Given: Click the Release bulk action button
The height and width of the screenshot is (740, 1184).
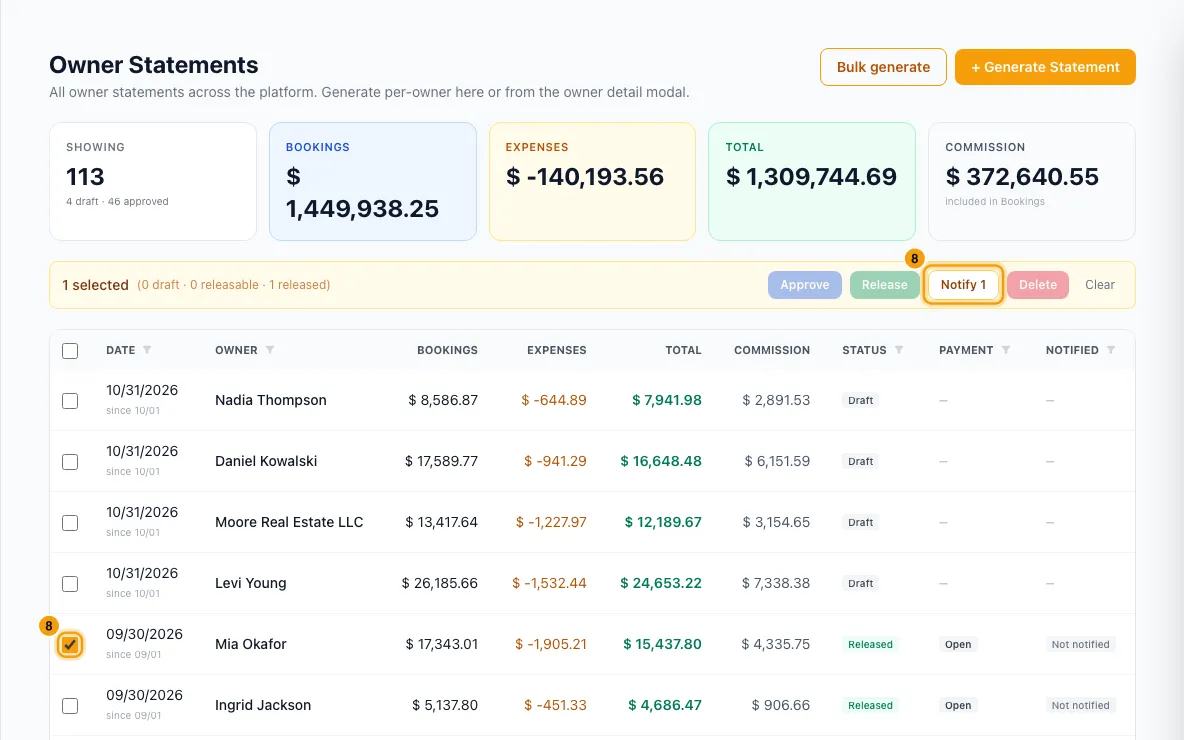Looking at the screenshot, I should (884, 285).
